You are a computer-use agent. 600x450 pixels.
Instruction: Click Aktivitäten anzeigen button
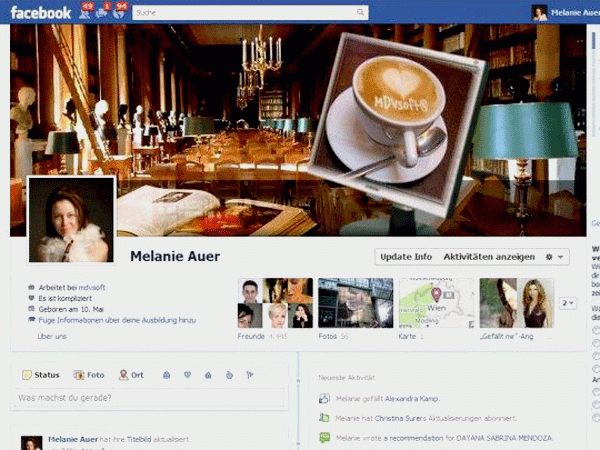click(489, 257)
